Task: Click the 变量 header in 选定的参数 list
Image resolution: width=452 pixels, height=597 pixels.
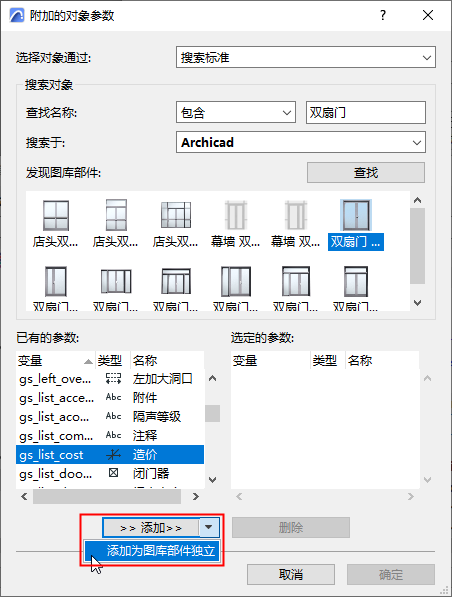Action: [x=270, y=360]
